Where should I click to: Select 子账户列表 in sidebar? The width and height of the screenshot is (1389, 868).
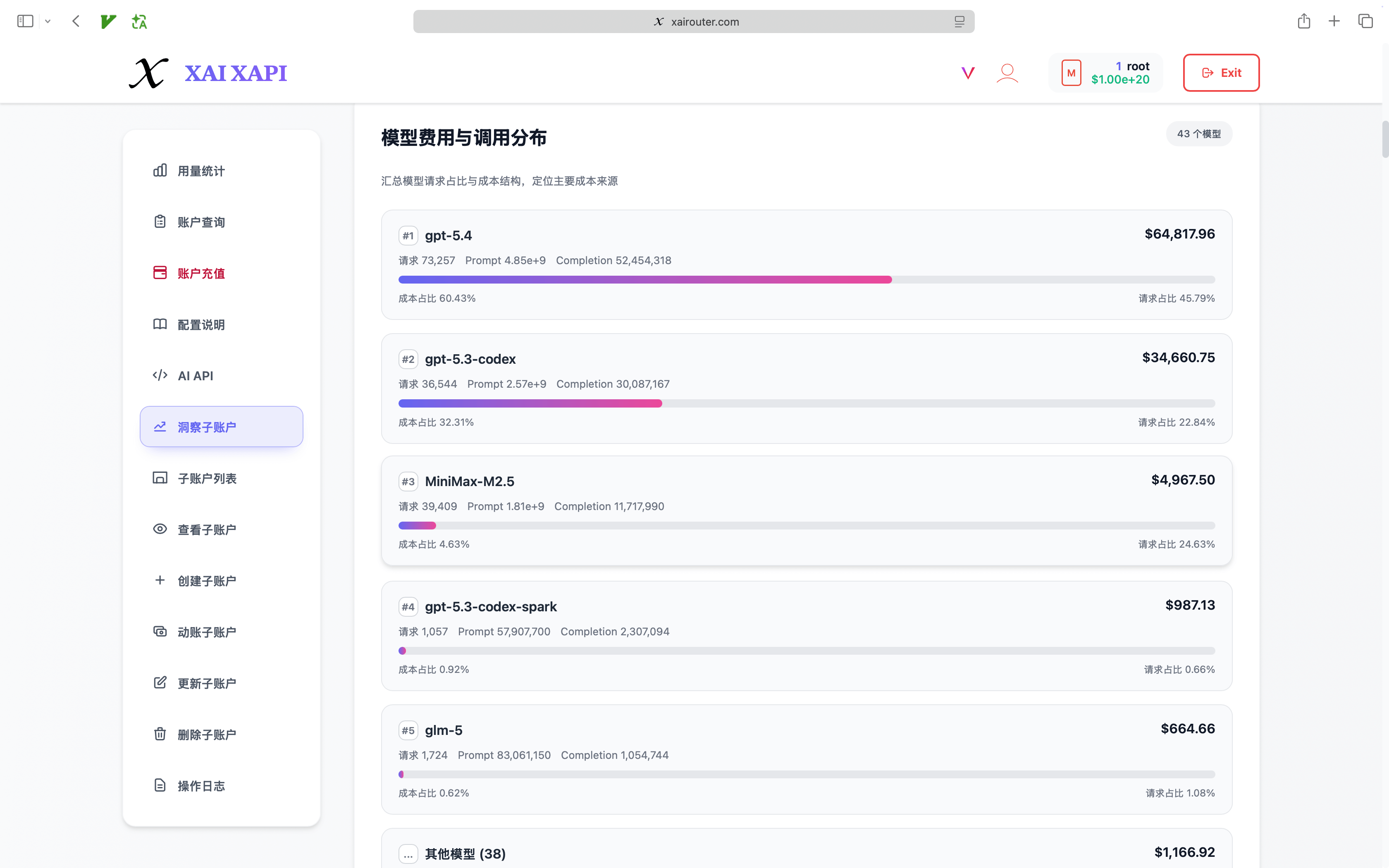pos(207,478)
